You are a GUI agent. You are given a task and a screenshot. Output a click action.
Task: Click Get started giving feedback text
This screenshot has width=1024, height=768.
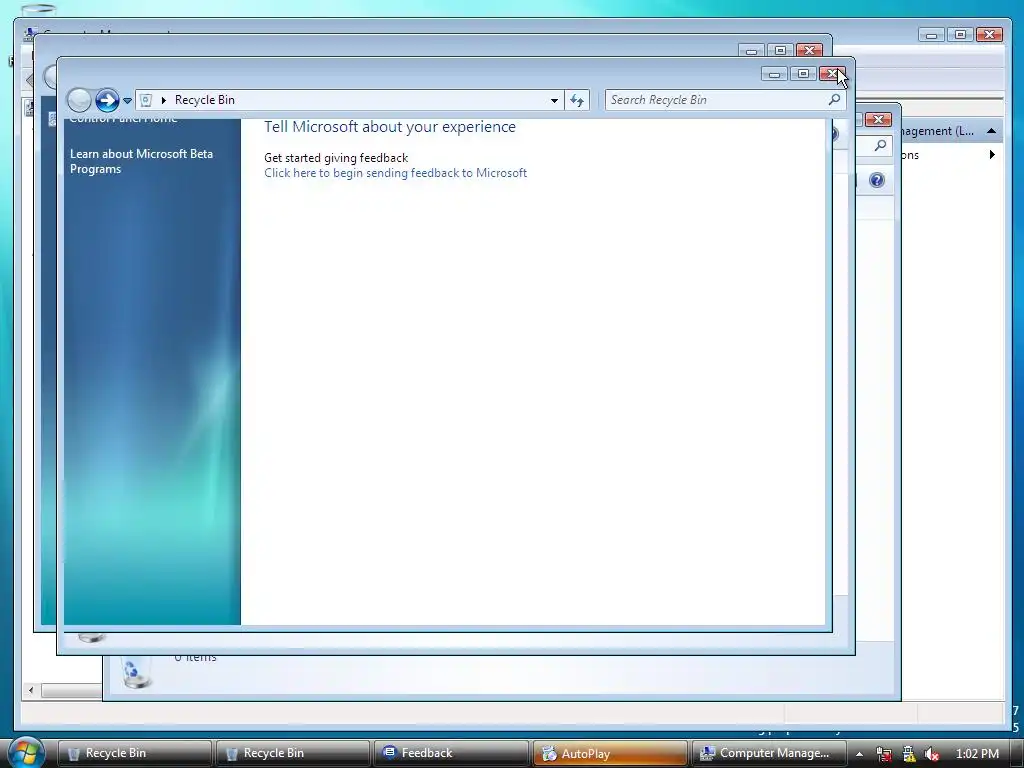(336, 158)
